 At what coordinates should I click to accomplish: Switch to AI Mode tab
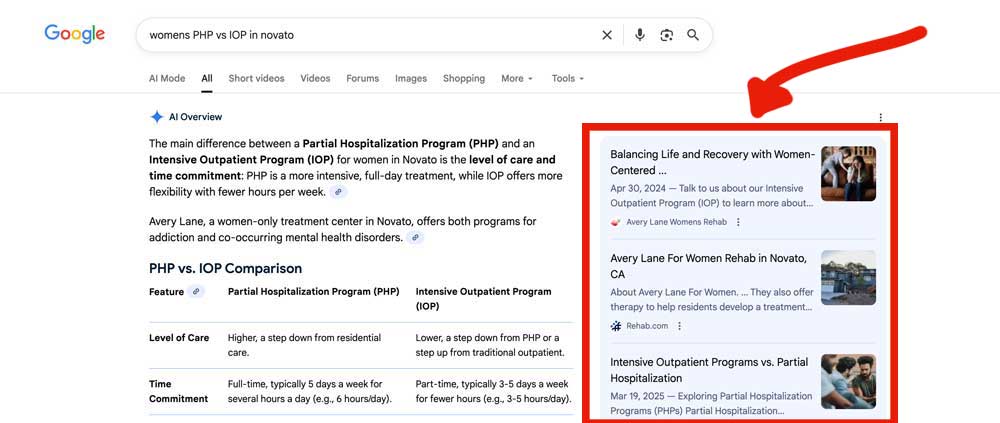(167, 79)
